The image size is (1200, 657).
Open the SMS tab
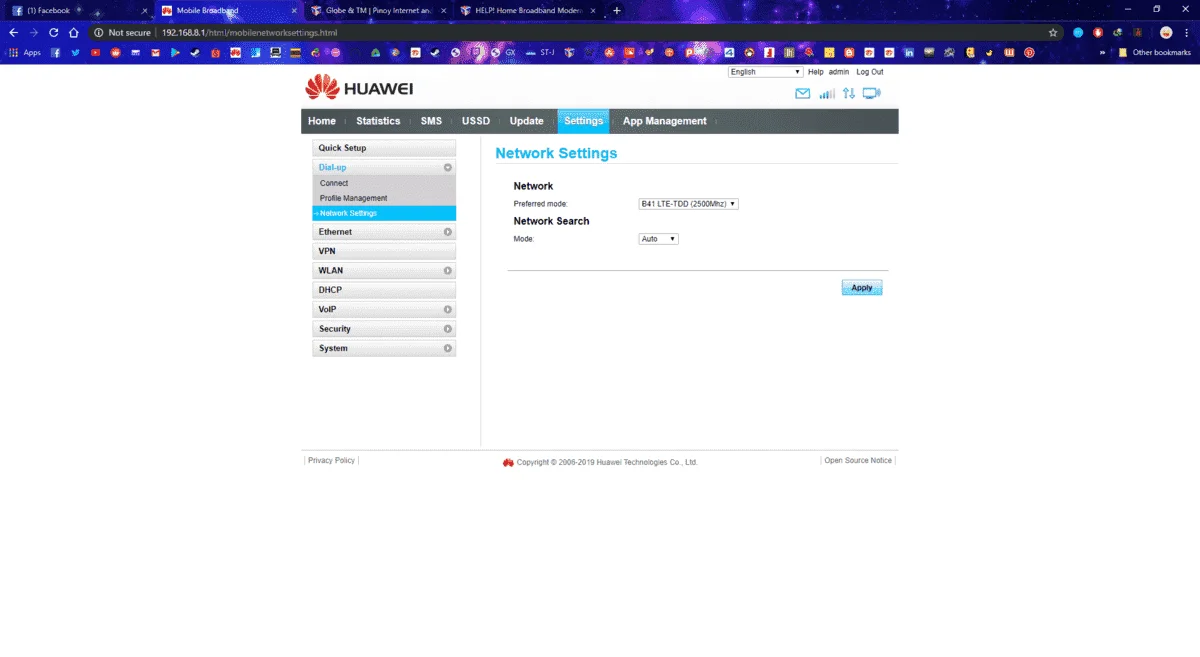click(431, 121)
